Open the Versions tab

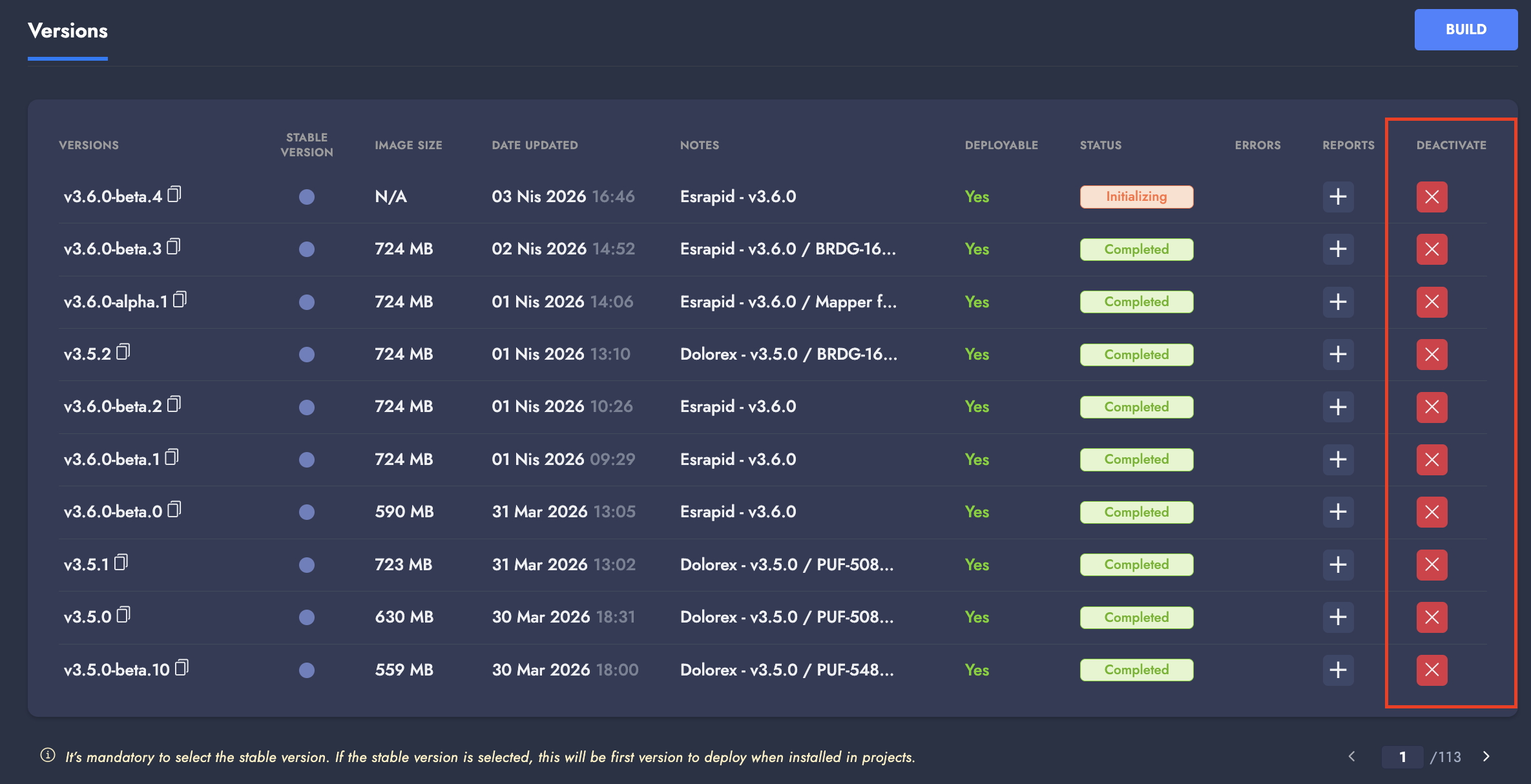[x=68, y=31]
